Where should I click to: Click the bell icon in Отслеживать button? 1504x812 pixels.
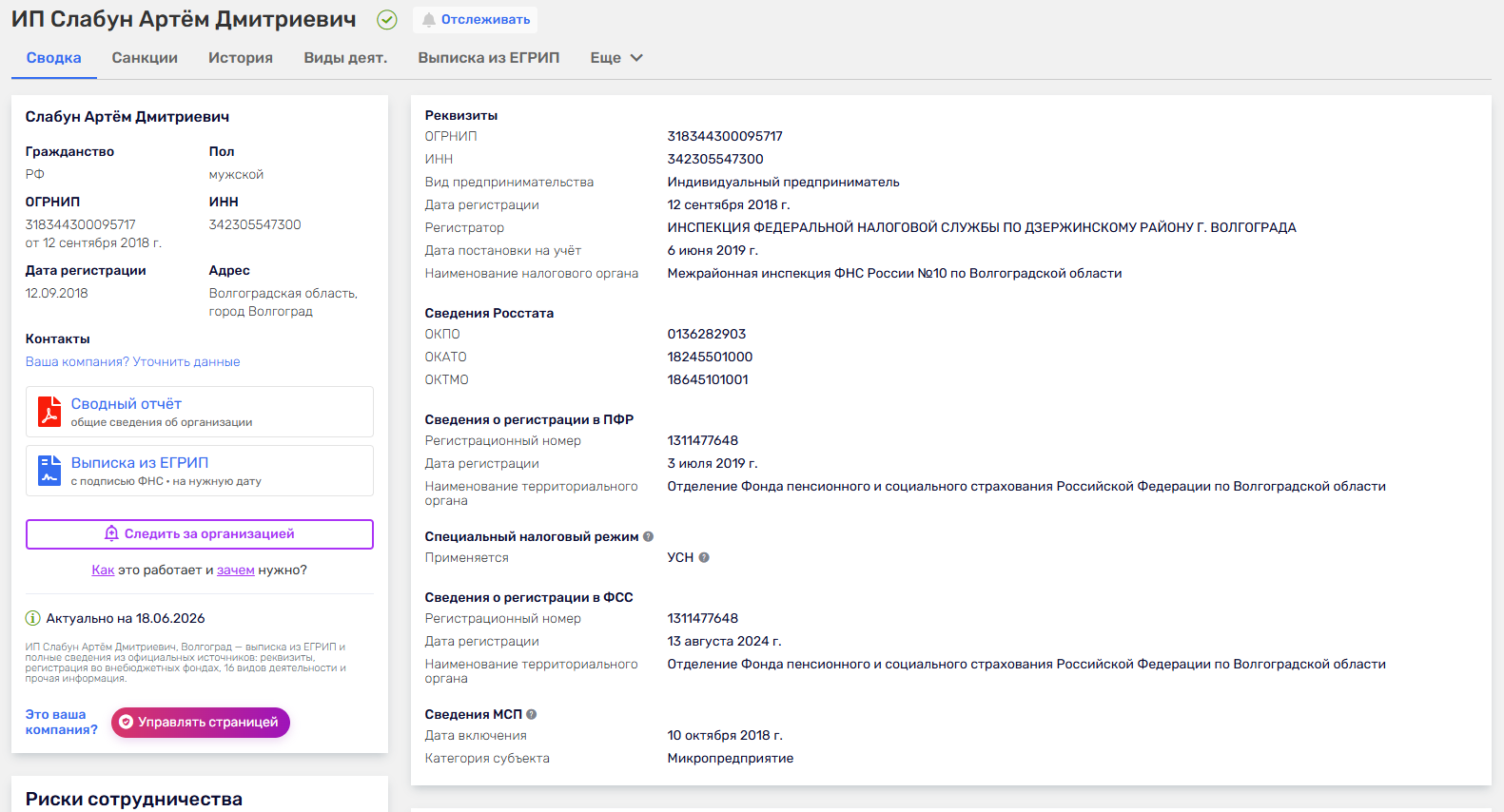429,19
